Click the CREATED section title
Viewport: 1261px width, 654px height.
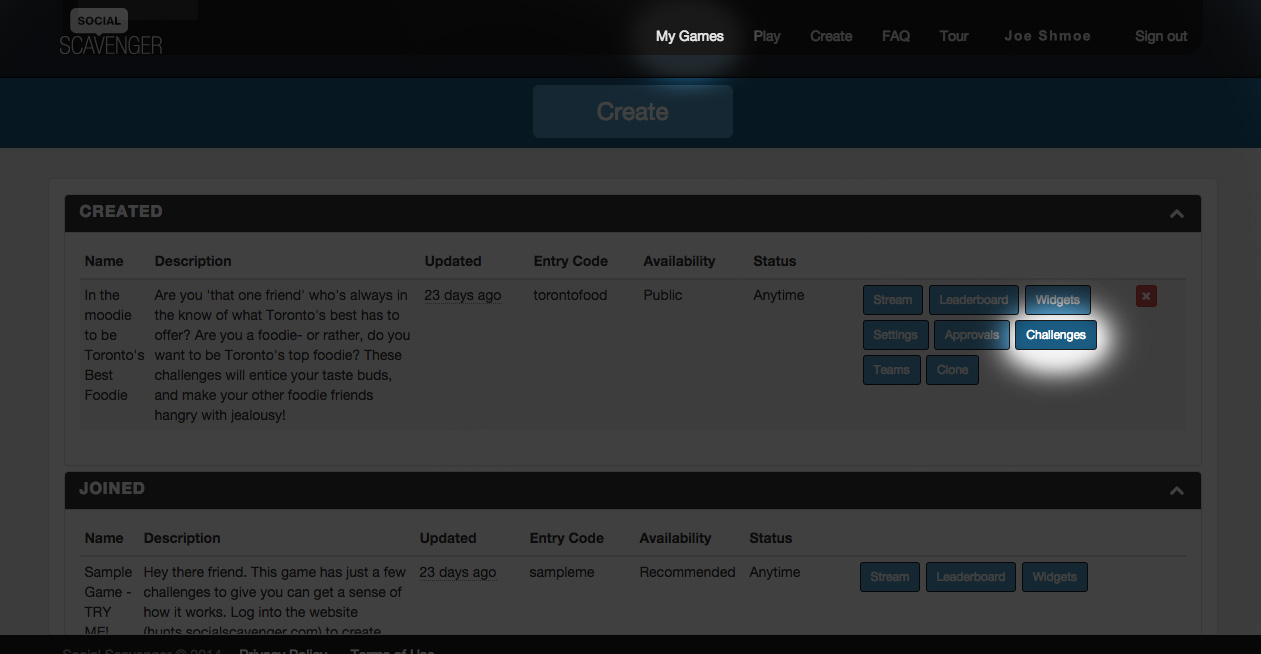(x=121, y=212)
